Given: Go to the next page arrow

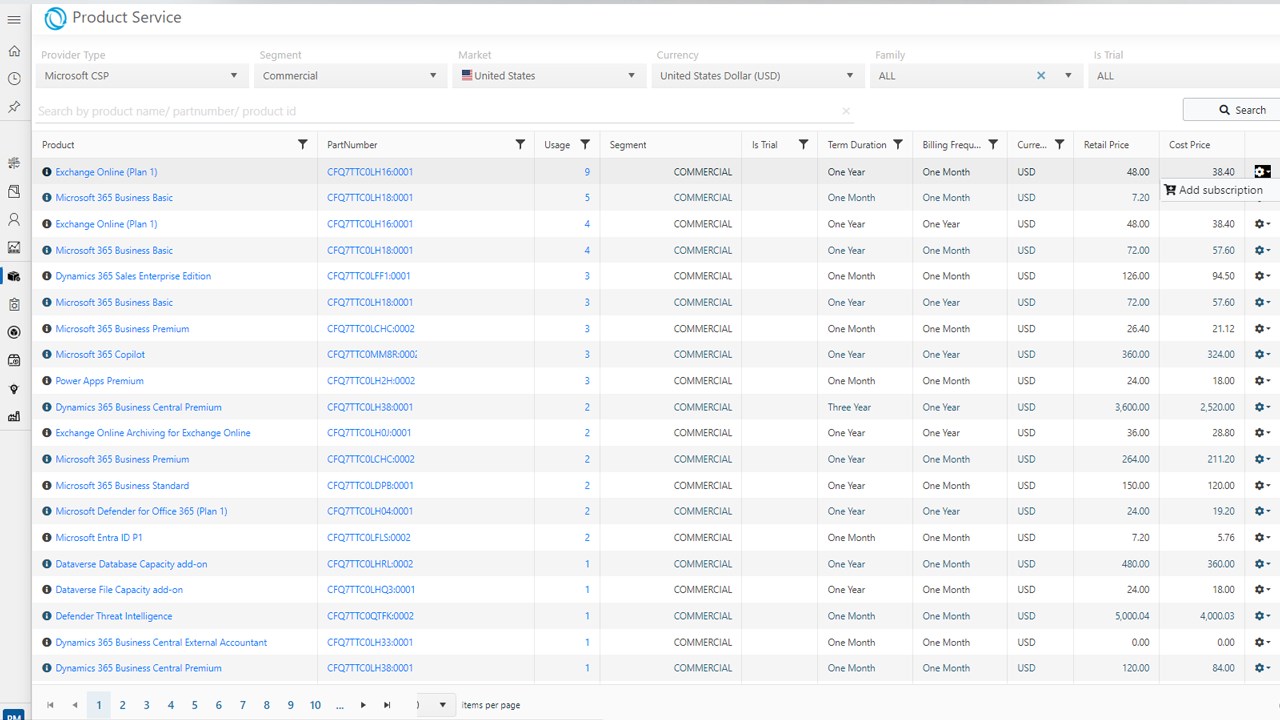Looking at the screenshot, I should point(363,705).
